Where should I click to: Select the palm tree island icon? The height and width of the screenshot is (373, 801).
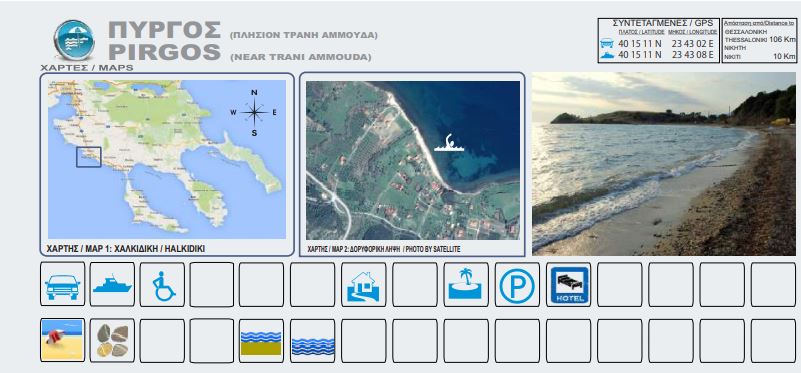[465, 285]
